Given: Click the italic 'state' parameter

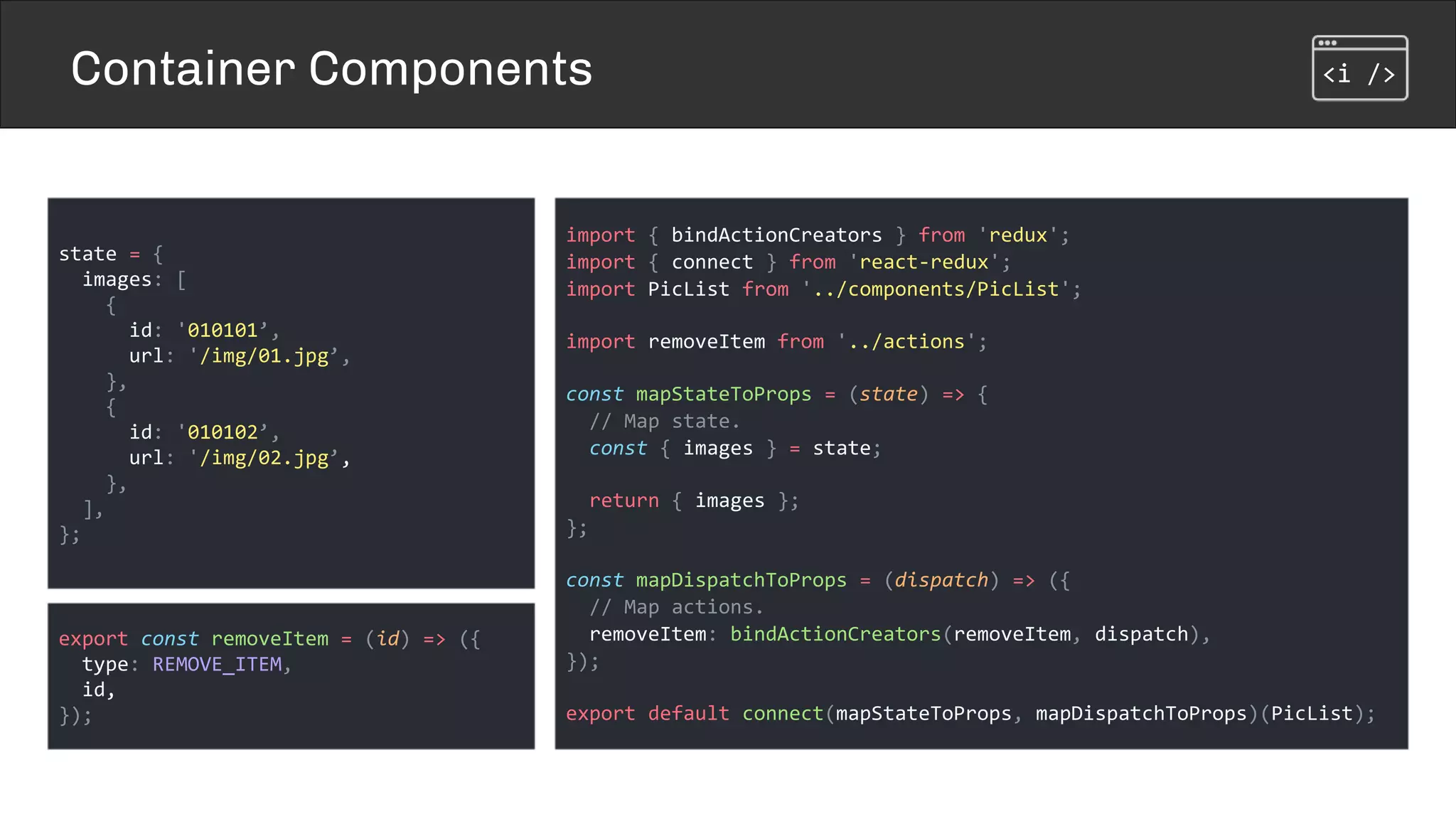Looking at the screenshot, I should 889,394.
